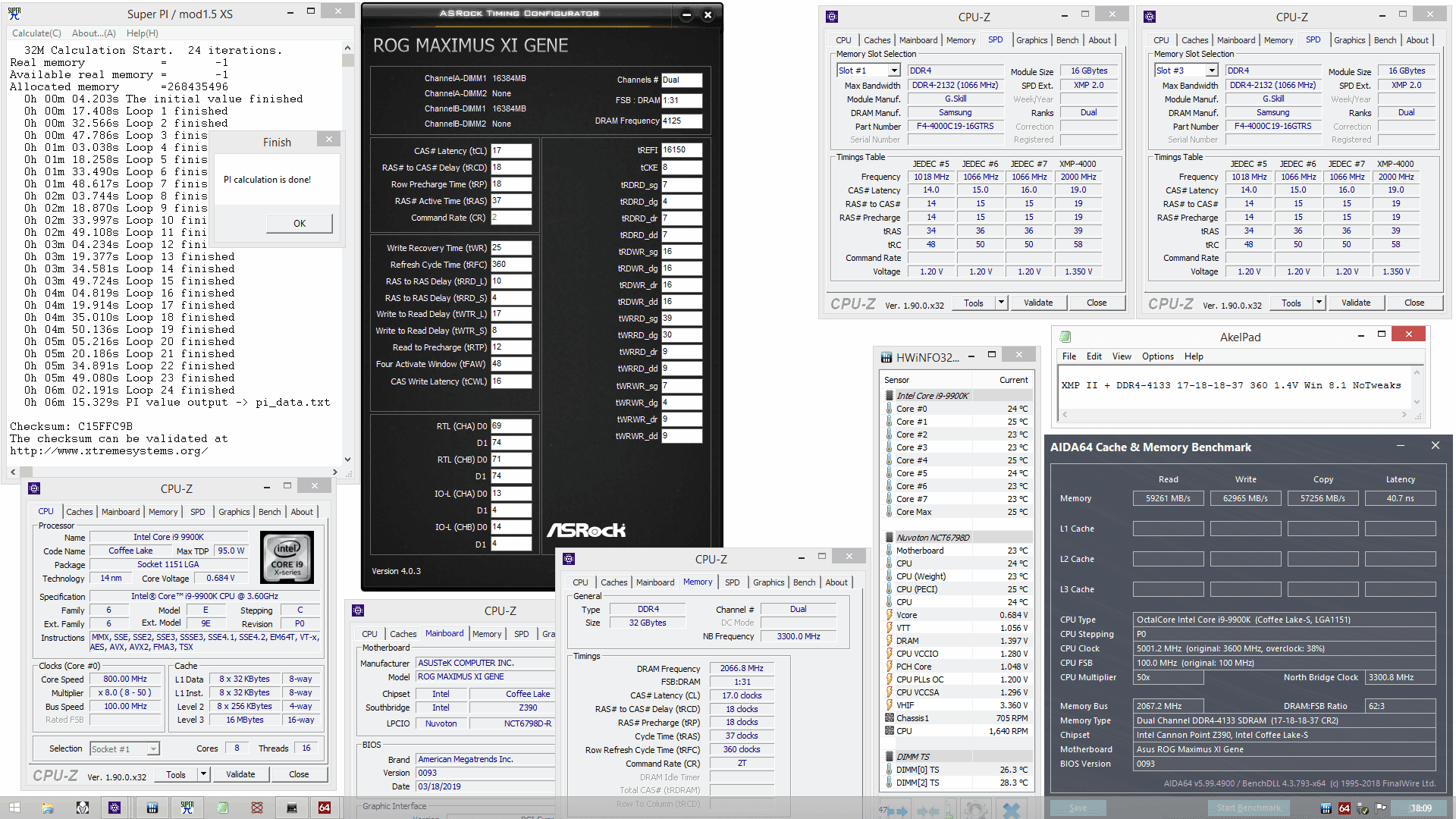
Task: Click Validate in CPU-Z CPU window
Action: [240, 774]
